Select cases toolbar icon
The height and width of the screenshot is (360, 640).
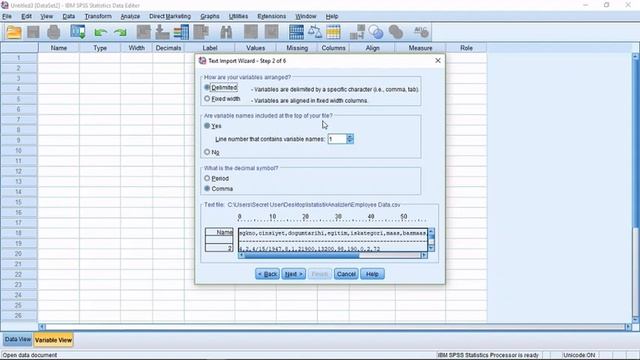(333, 32)
